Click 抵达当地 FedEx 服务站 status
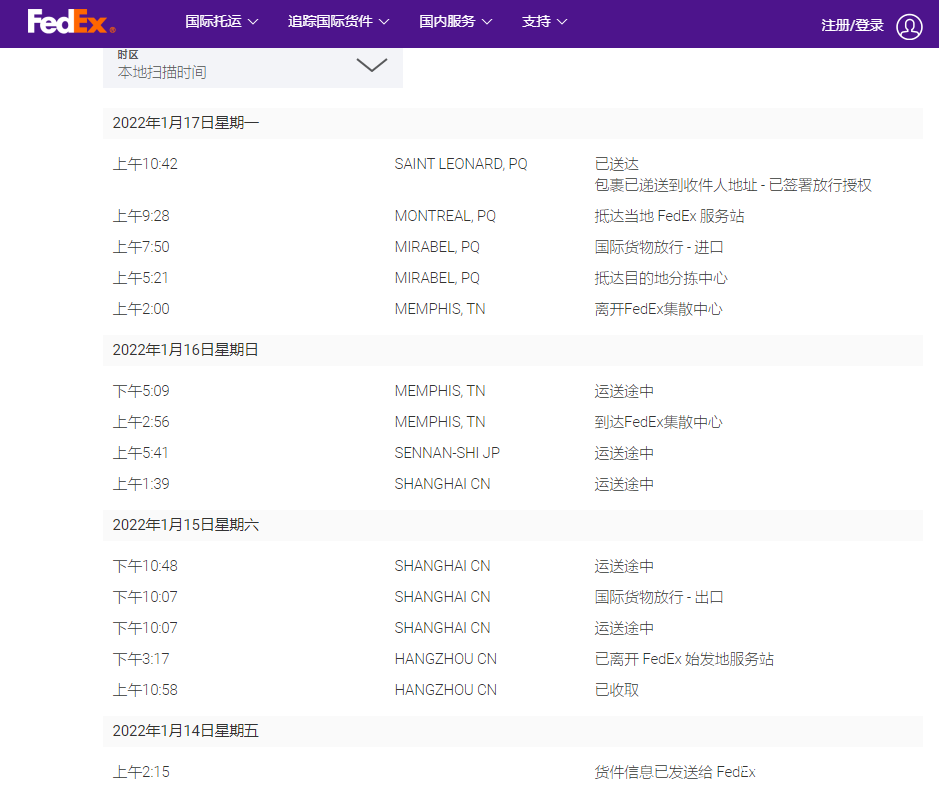Screen dimensions: 939x791 [x=669, y=216]
